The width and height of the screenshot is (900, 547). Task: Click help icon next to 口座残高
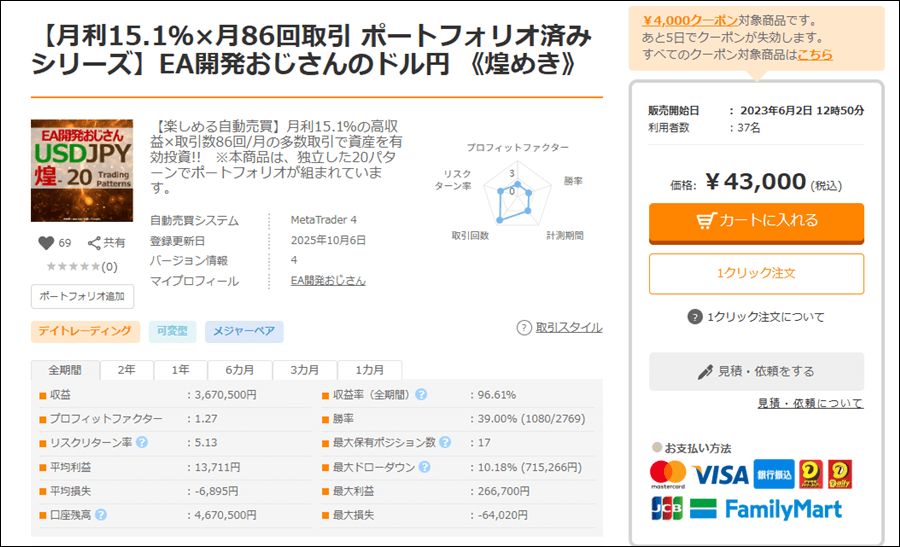(100, 515)
